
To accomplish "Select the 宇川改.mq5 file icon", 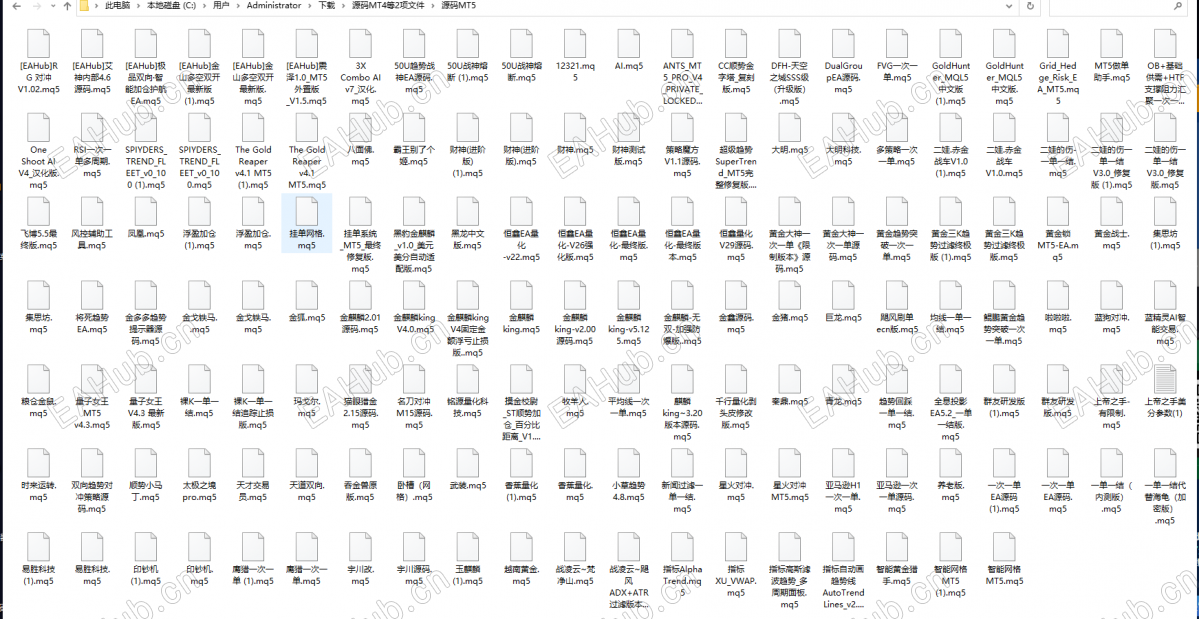I will point(361,546).
